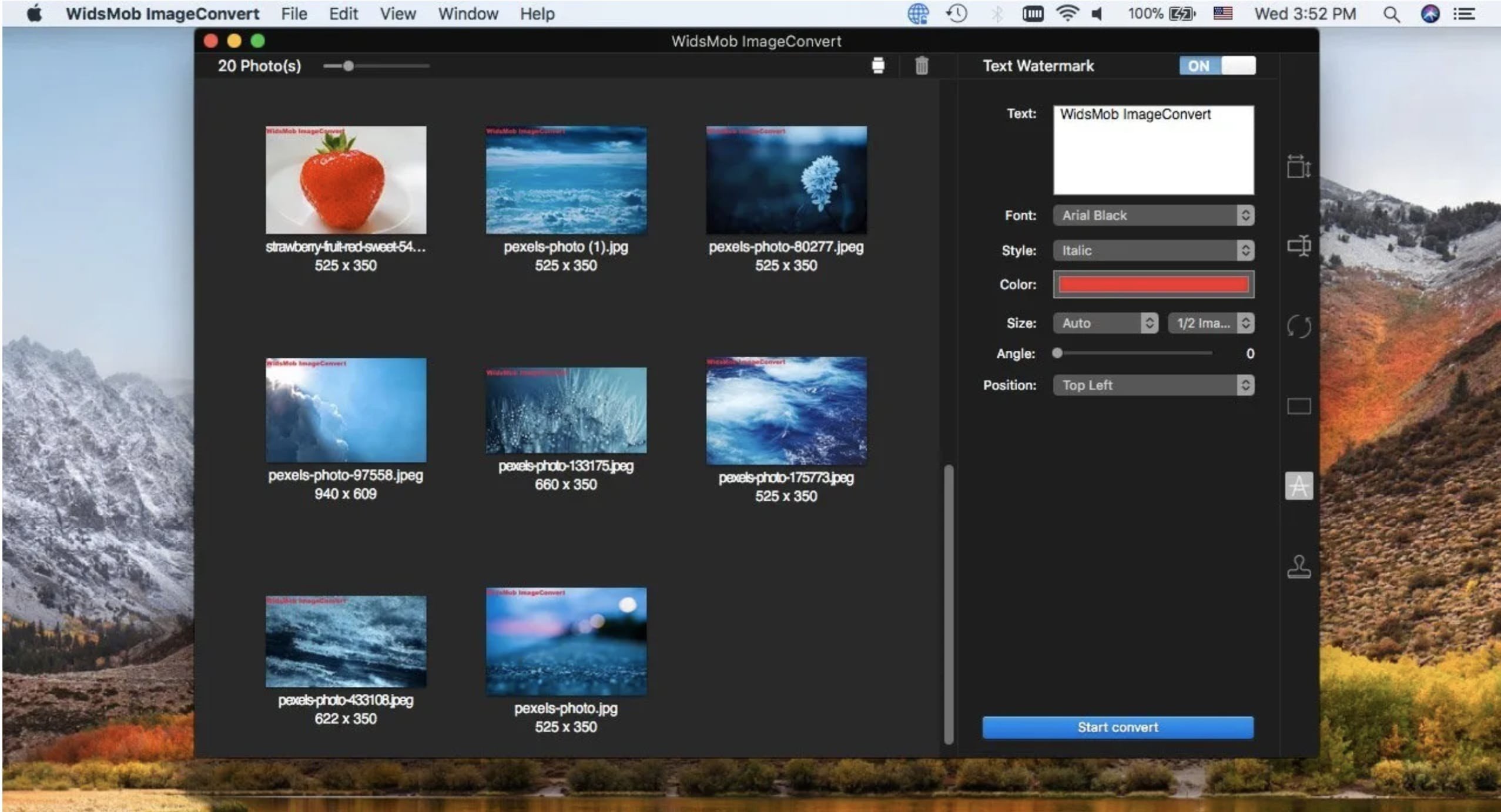1501x812 pixels.
Task: Click the trash icon to delete photos
Action: pyautogui.click(x=921, y=66)
